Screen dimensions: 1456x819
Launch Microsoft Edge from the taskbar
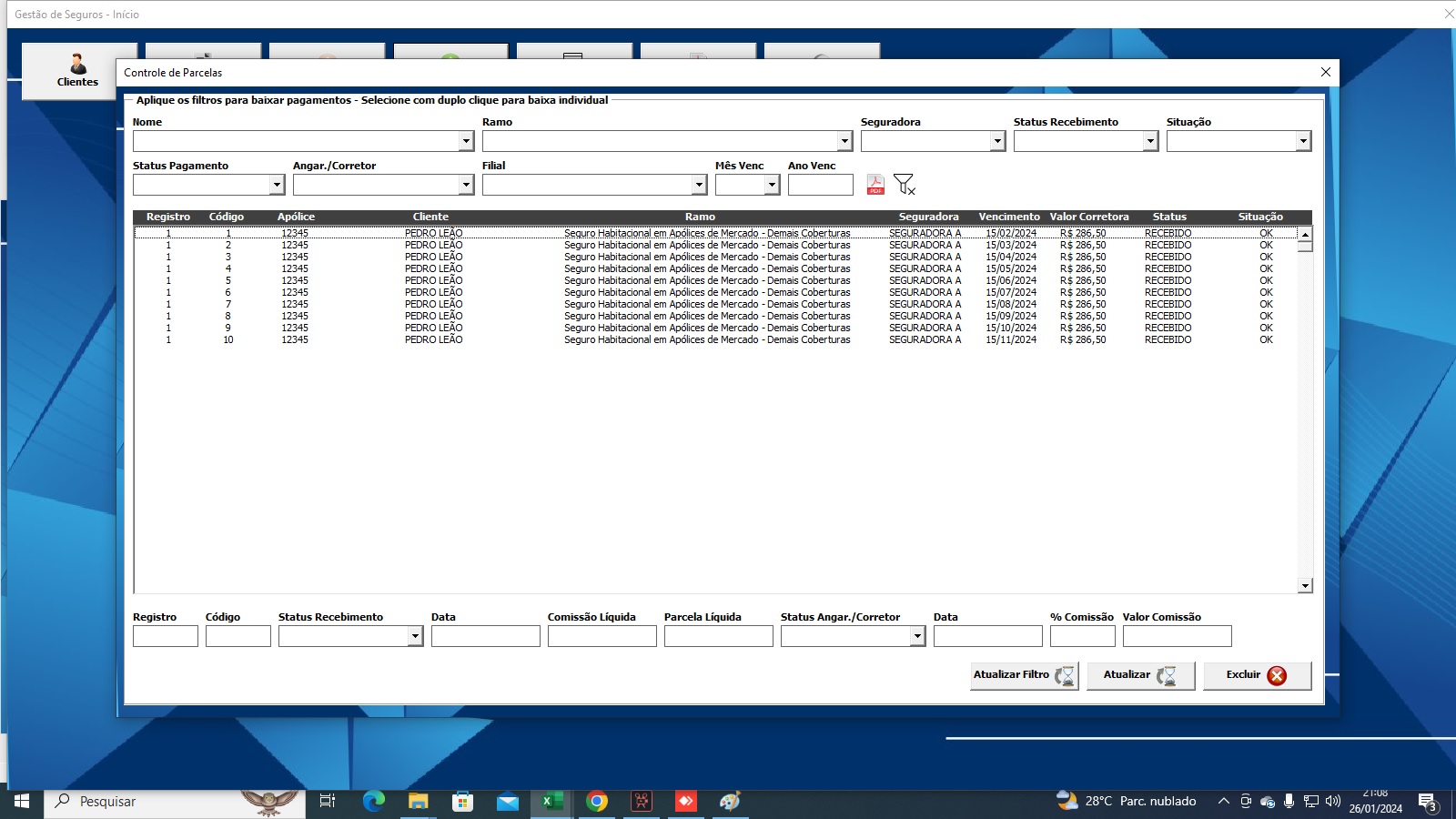coord(373,801)
